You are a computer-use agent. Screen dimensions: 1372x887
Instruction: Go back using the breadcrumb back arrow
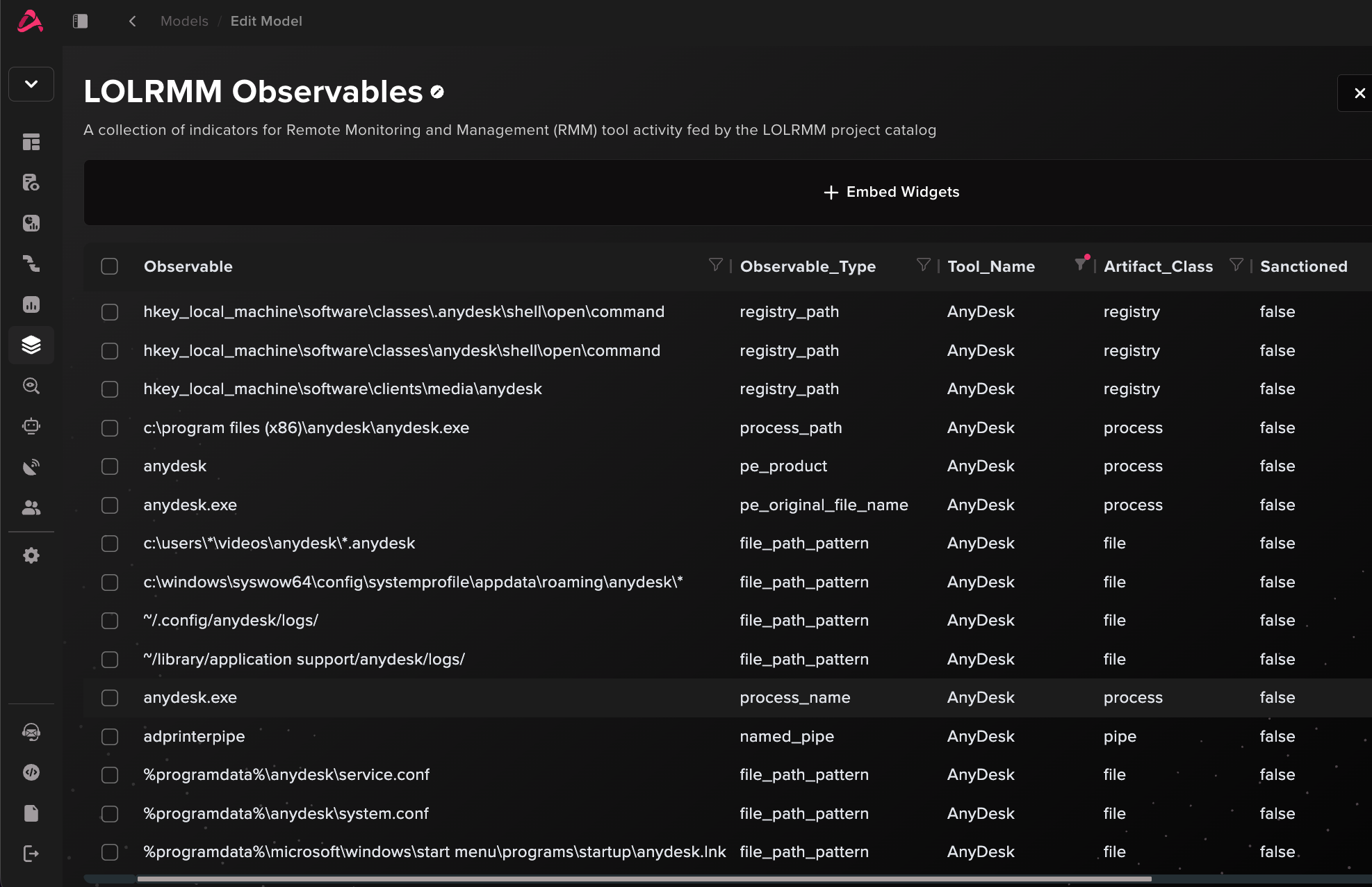pyautogui.click(x=132, y=22)
